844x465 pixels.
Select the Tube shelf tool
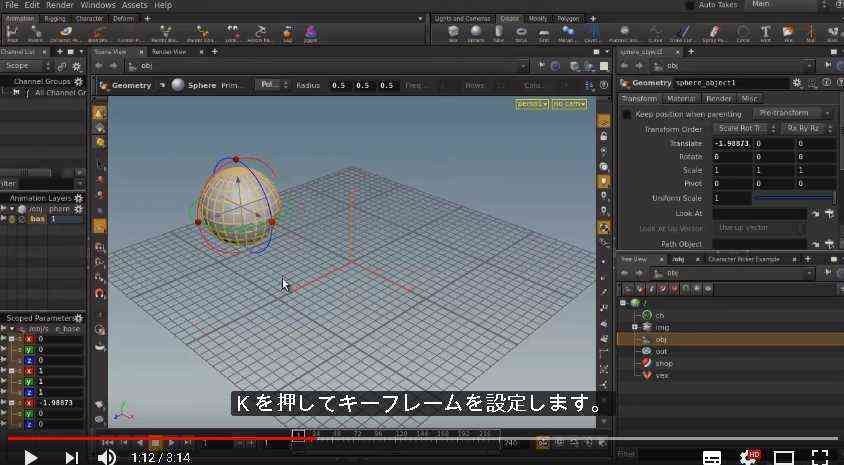pos(498,33)
